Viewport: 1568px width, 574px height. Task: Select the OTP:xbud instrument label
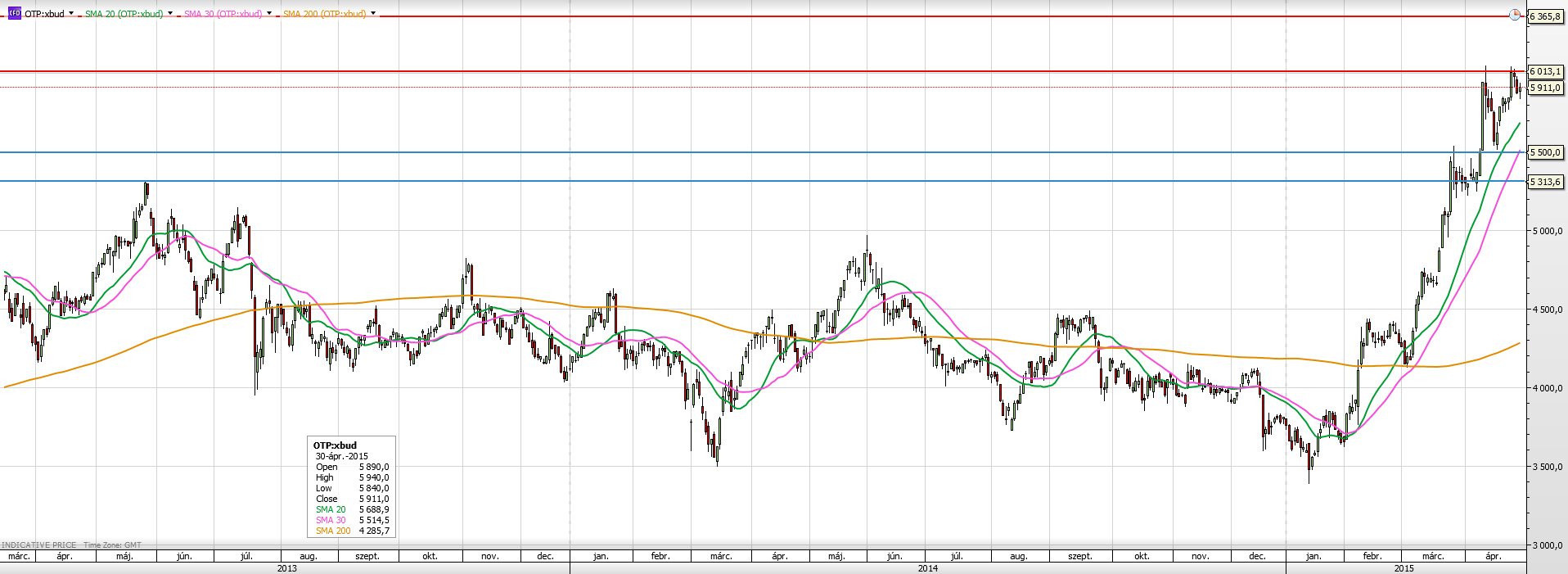pos(44,14)
